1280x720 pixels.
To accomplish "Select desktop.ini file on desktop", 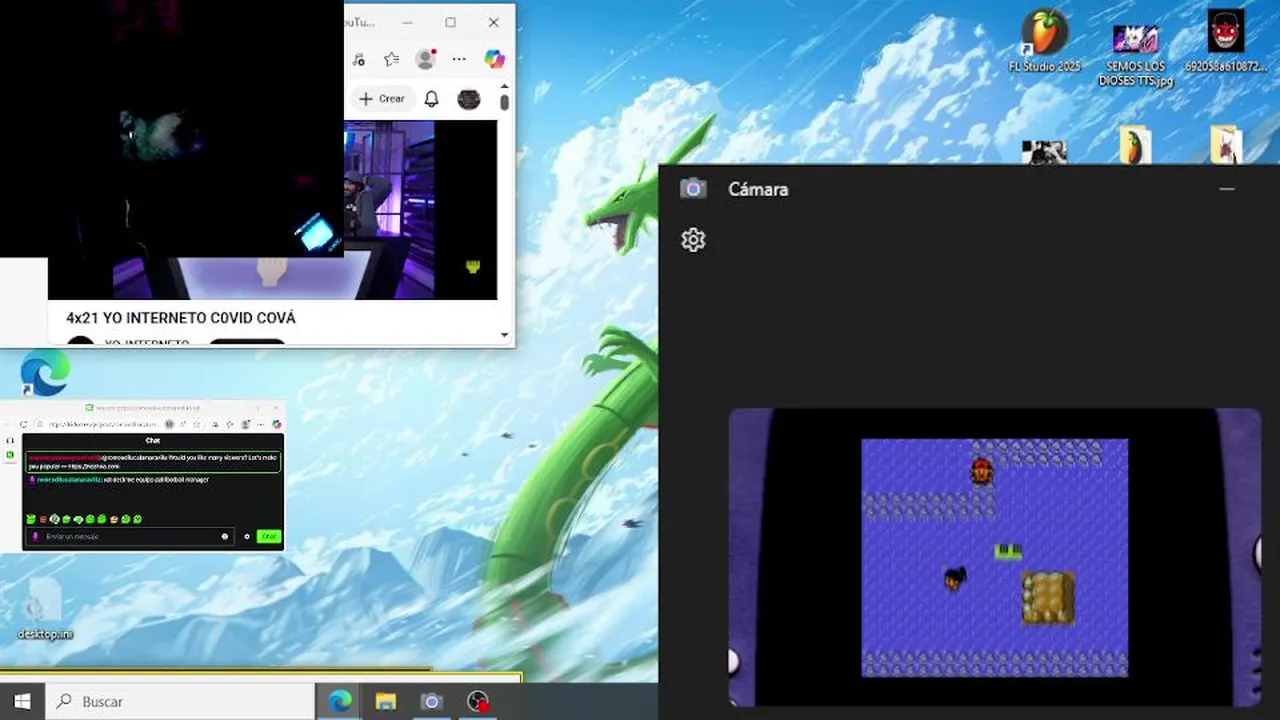I will 45,609.
